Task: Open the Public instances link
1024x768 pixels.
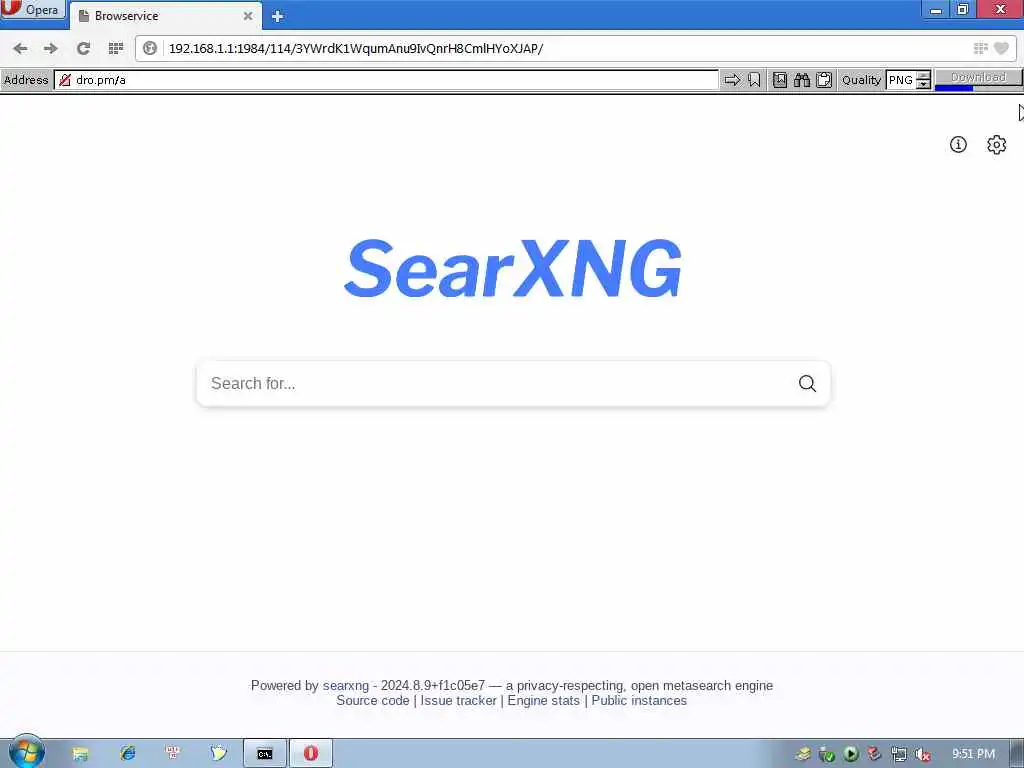Action: [639, 701]
